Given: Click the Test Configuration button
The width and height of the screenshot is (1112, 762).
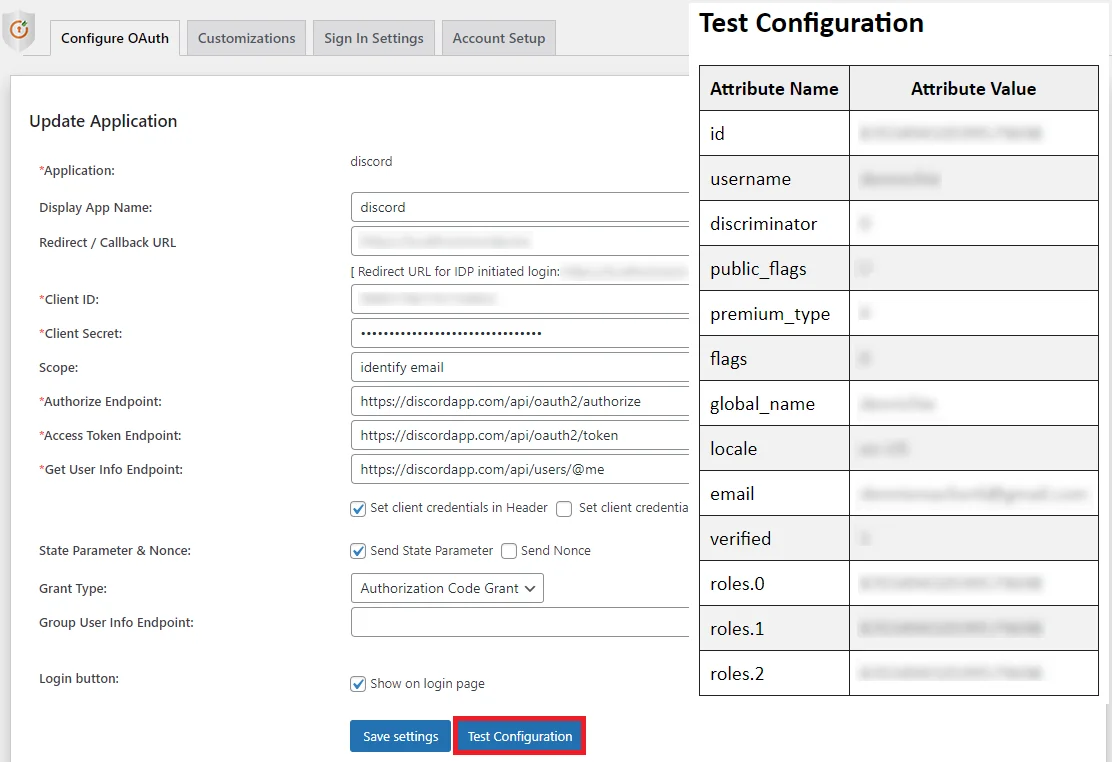Looking at the screenshot, I should pos(520,736).
